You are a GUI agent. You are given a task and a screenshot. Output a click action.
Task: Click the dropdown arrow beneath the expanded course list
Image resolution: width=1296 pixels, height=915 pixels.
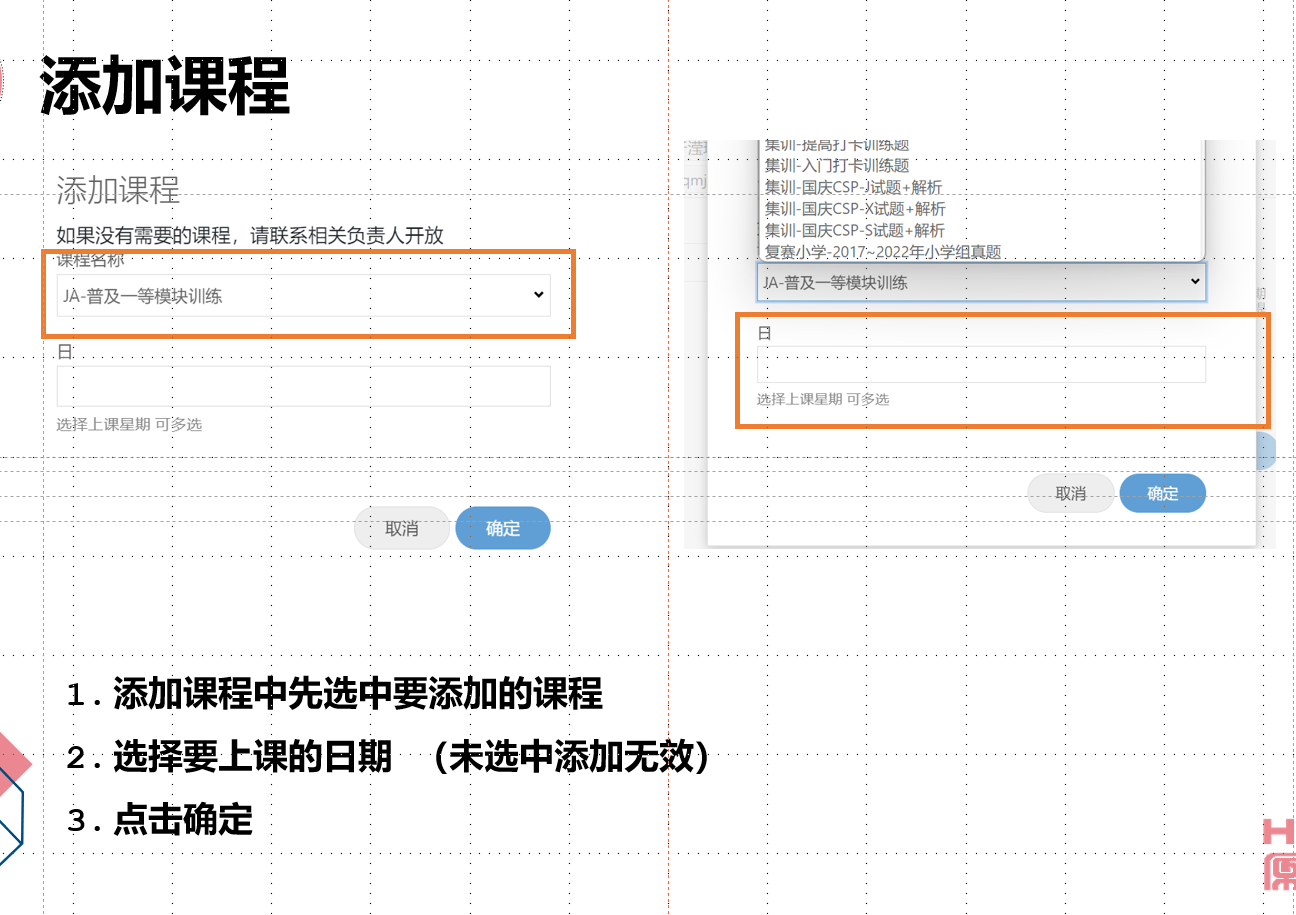(1194, 282)
